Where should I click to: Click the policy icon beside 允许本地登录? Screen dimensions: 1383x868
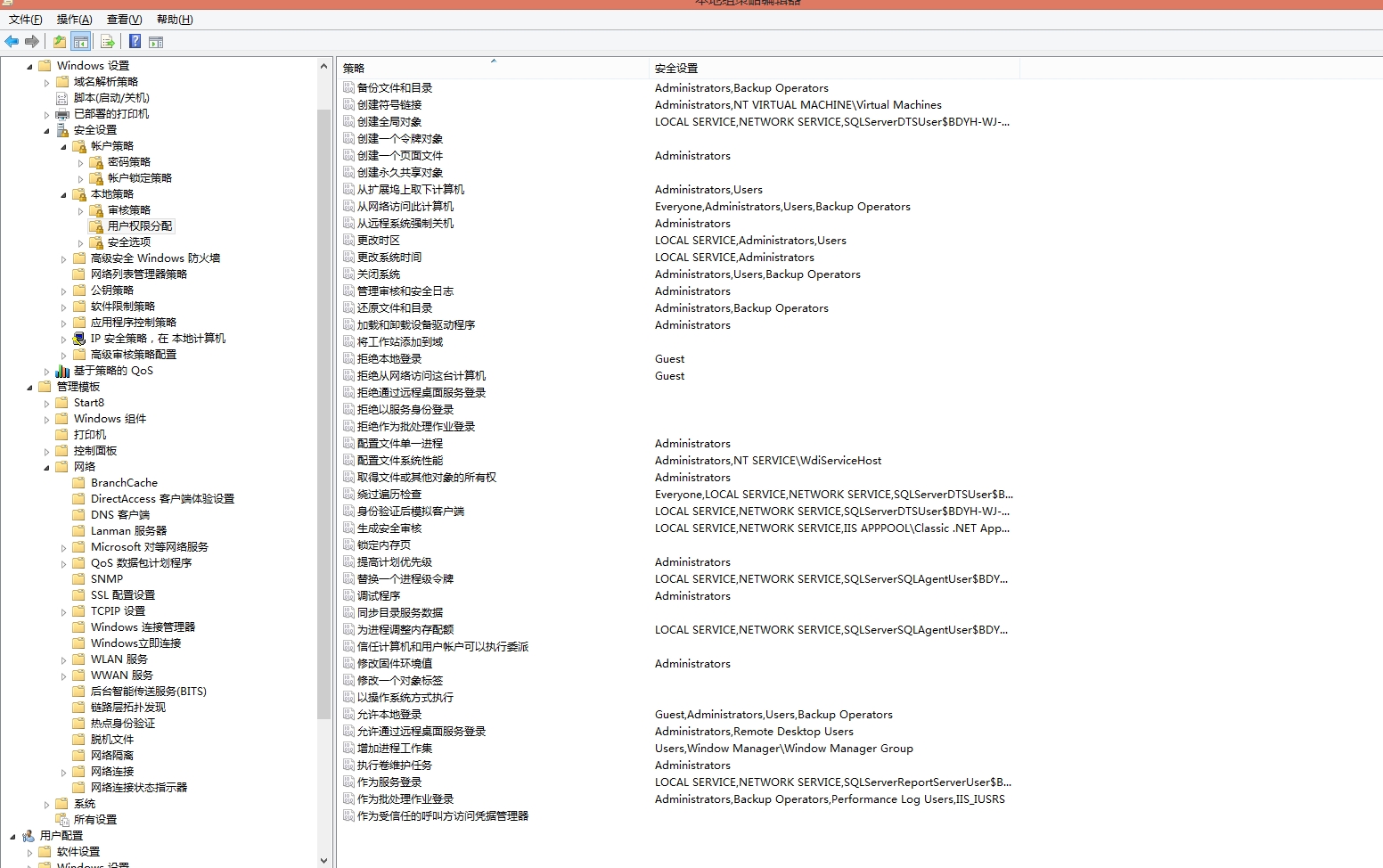(349, 714)
